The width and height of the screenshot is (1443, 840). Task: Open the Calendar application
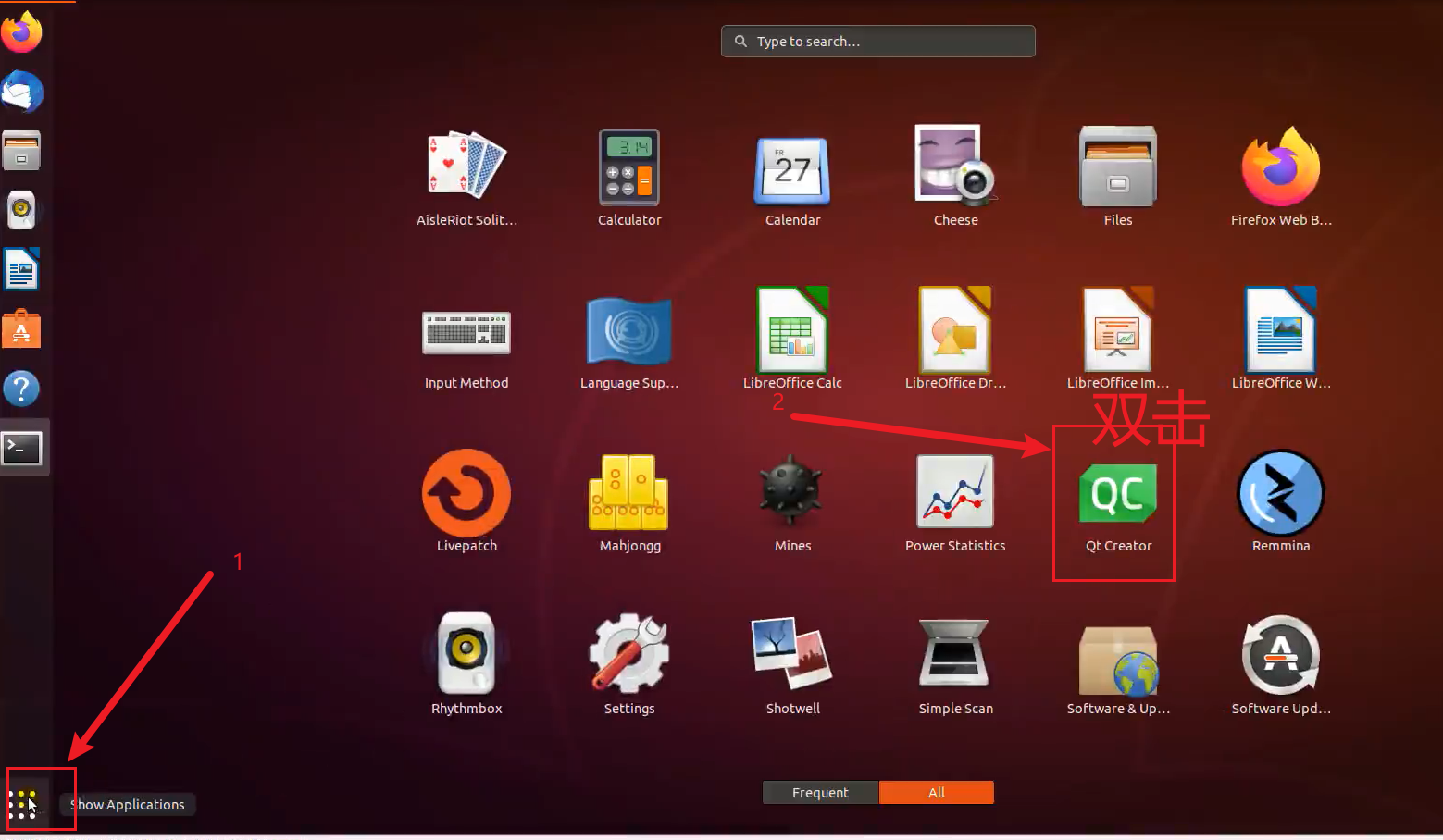tap(792, 170)
